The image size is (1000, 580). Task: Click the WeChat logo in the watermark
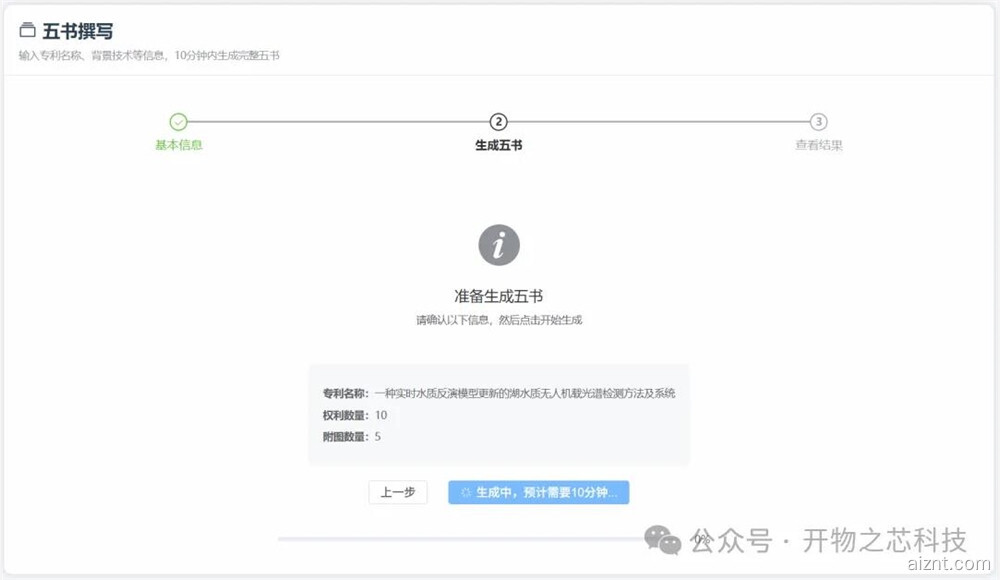click(662, 540)
